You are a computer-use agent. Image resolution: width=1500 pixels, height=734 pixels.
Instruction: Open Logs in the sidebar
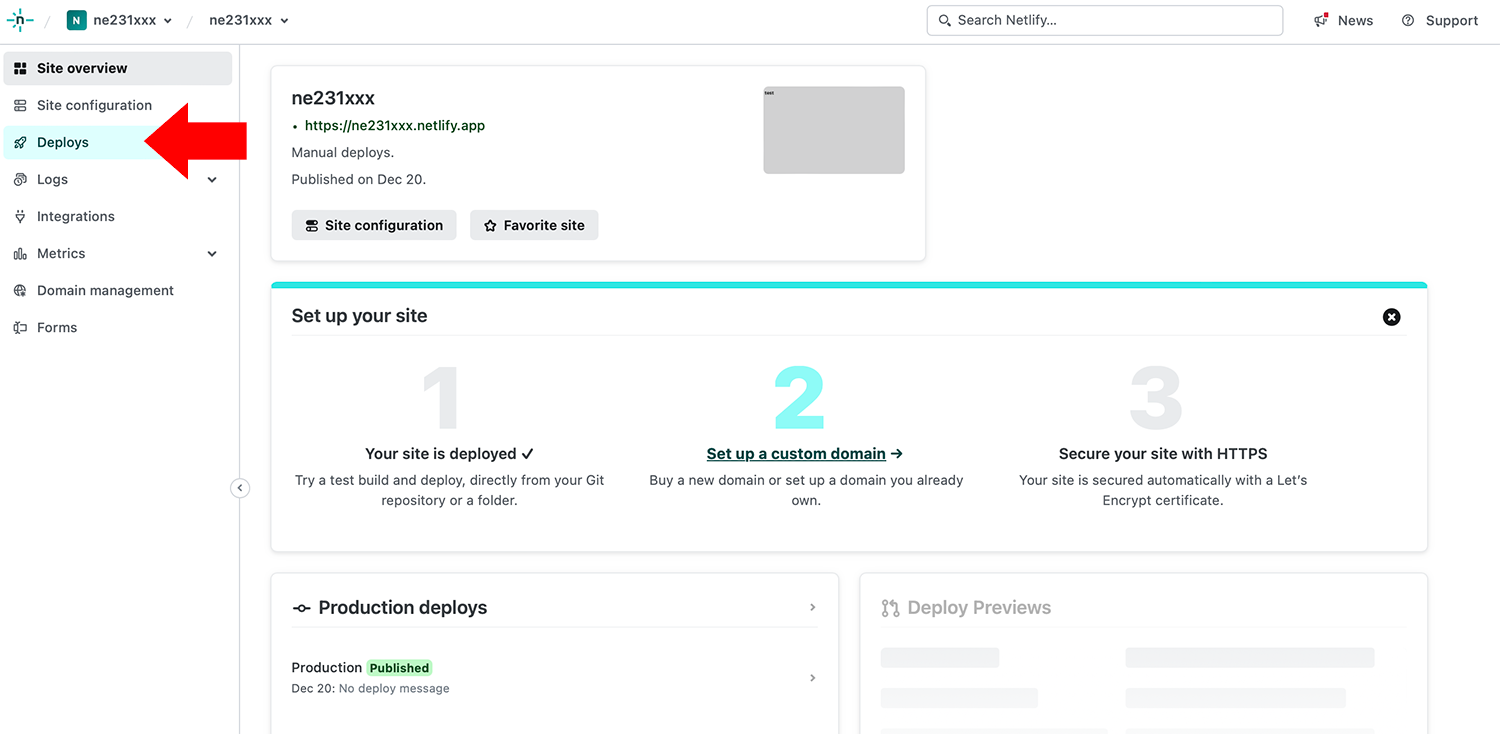pos(118,179)
